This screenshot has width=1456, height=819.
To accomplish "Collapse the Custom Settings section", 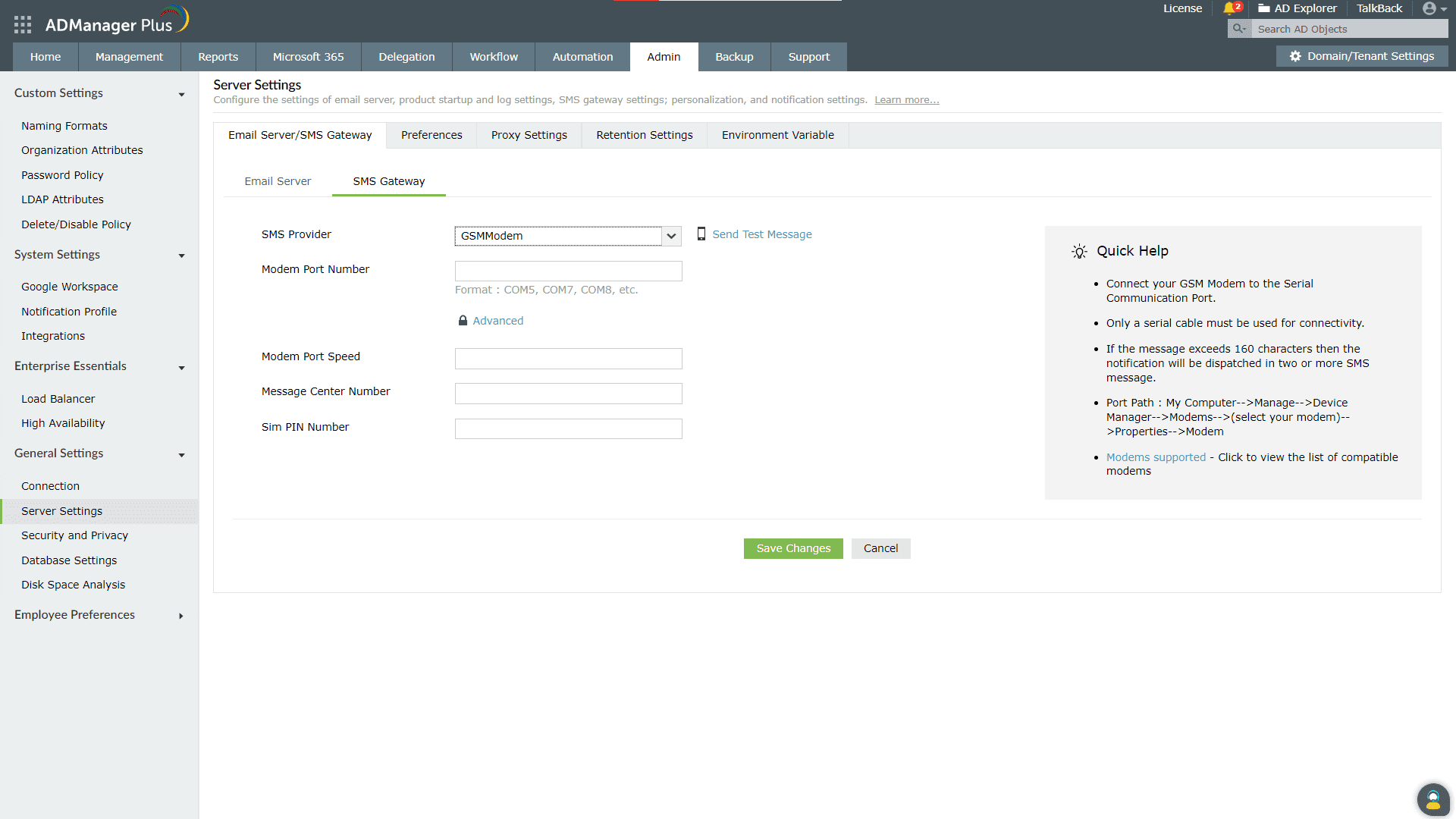I will 181,94.
